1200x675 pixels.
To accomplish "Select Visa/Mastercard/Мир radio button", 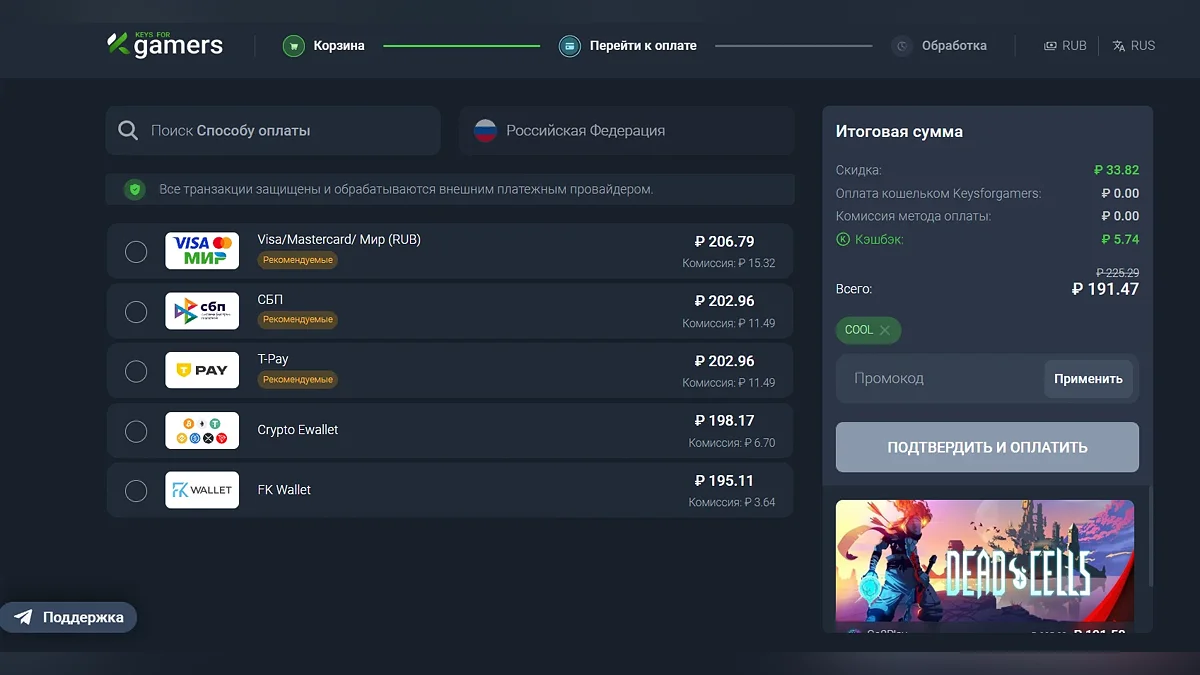I will point(136,252).
